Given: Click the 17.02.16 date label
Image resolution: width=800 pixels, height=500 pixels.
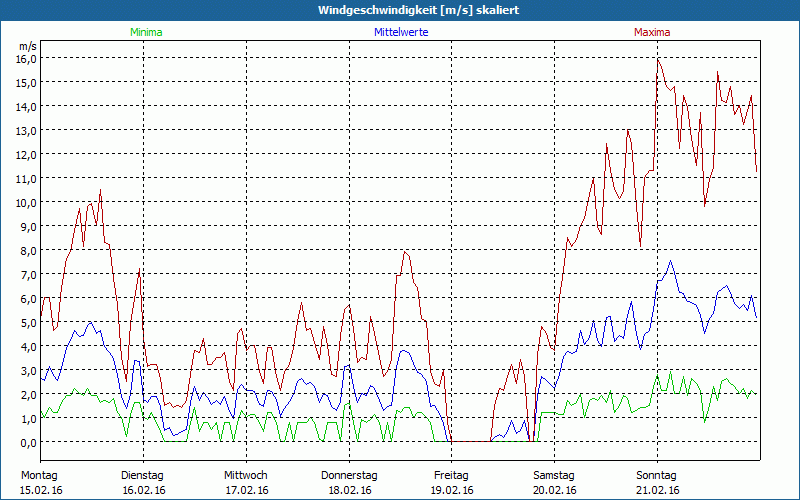Looking at the screenshot, I should tap(247, 490).
